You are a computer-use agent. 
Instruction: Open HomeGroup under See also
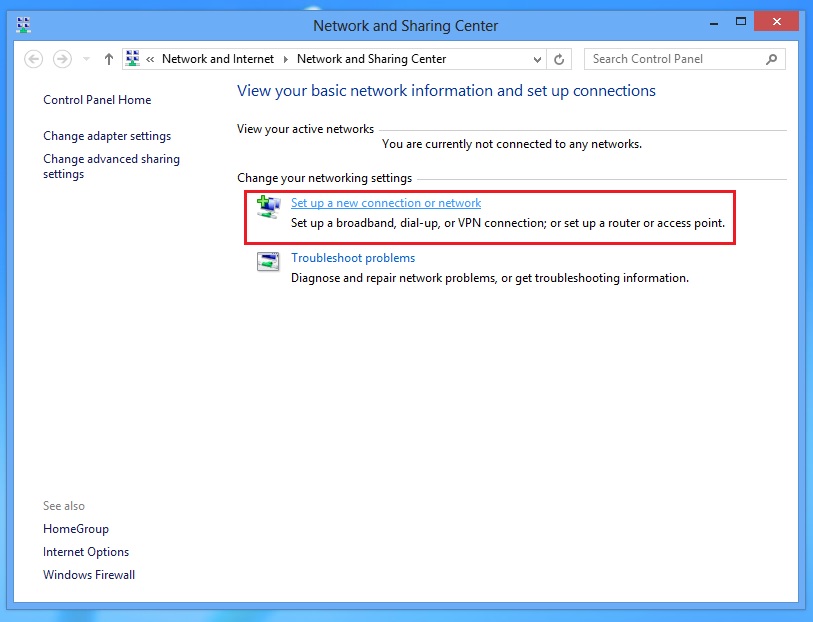pyautogui.click(x=76, y=529)
